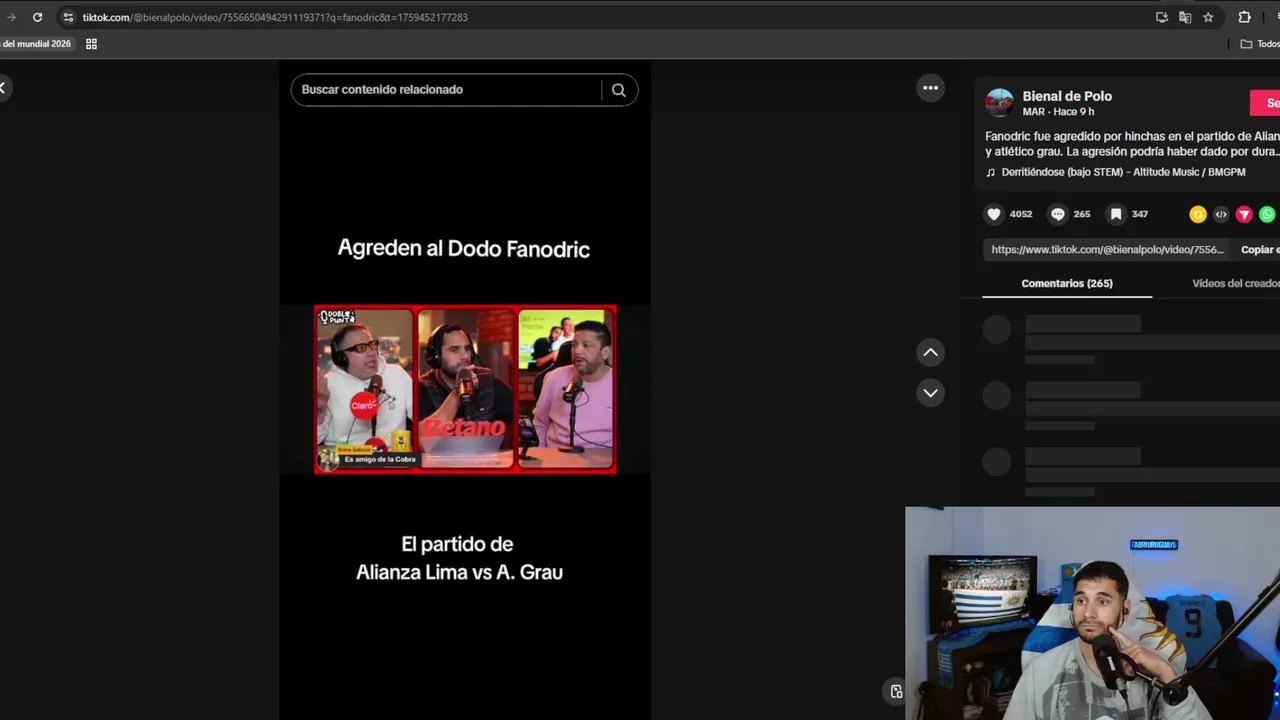Image resolution: width=1280 pixels, height=720 pixels.
Task: Bookmark this page with the star
Action: (1208, 17)
